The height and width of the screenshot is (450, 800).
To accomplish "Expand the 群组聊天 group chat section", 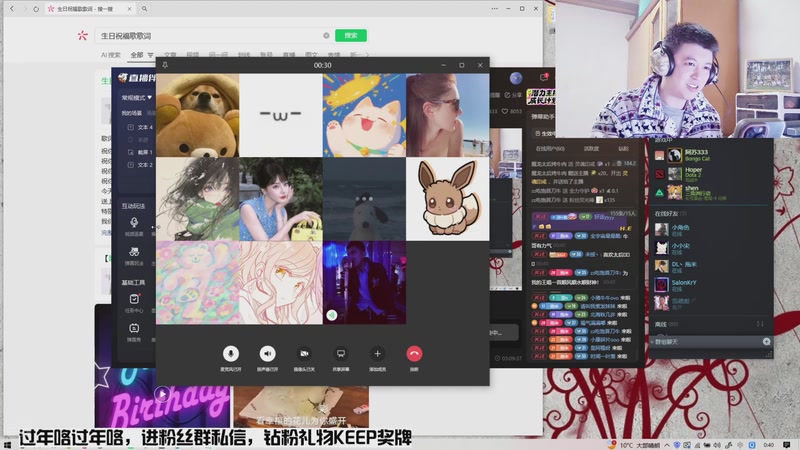I will 666,342.
